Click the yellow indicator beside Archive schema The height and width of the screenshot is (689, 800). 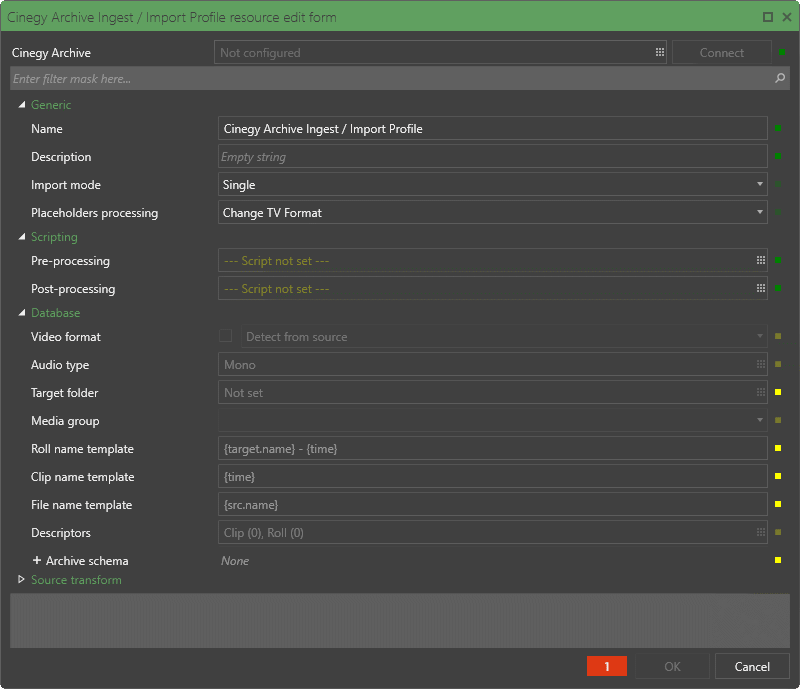pyautogui.click(x=778, y=560)
